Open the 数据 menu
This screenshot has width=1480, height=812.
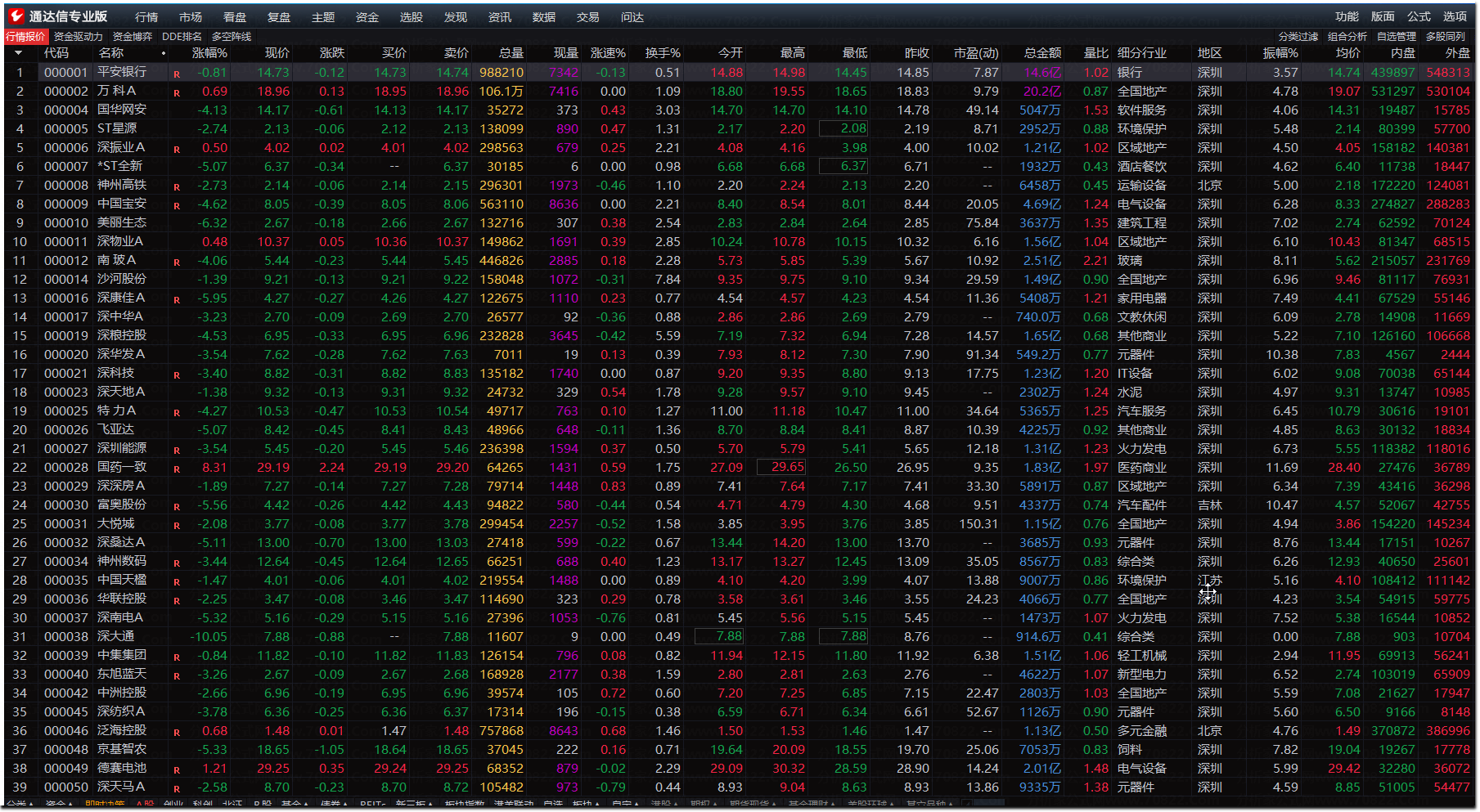click(544, 17)
